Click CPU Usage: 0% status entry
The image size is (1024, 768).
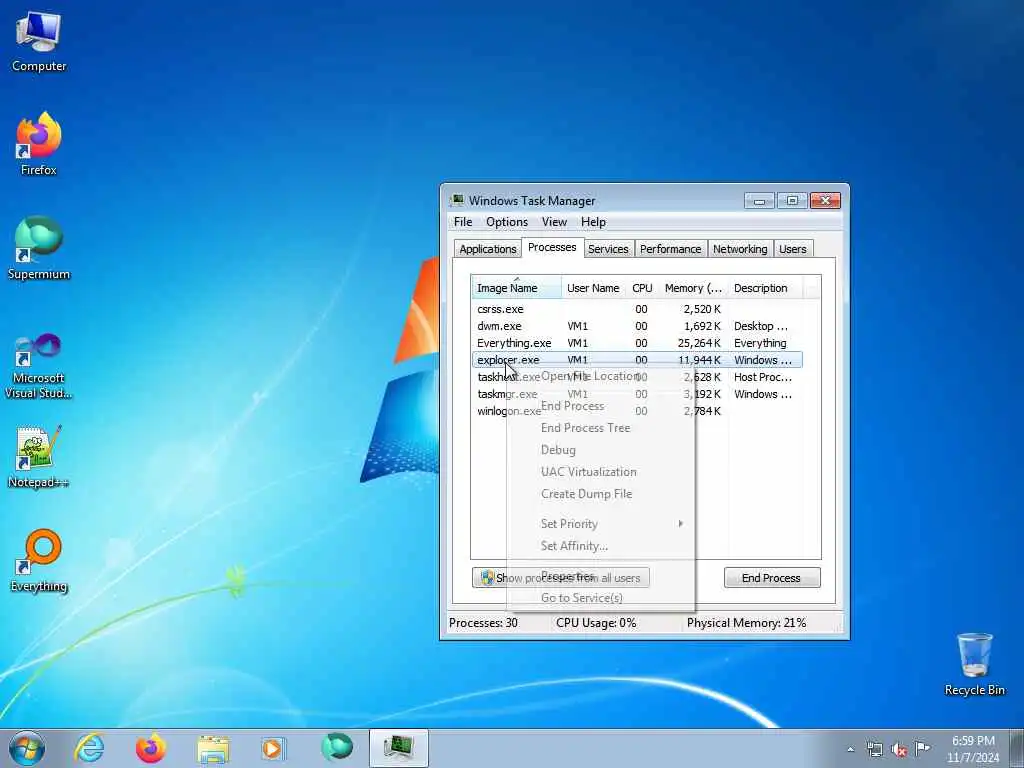596,623
